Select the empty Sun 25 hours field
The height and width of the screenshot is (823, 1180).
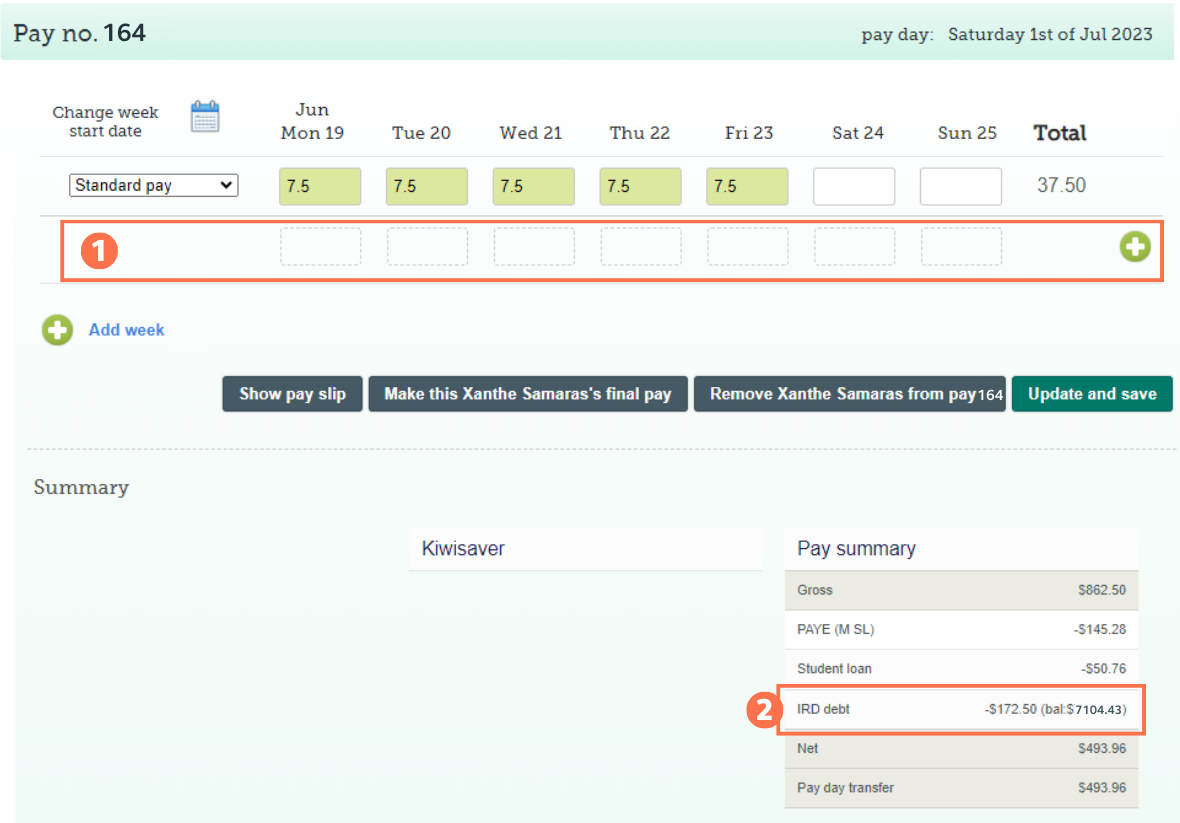coord(960,186)
